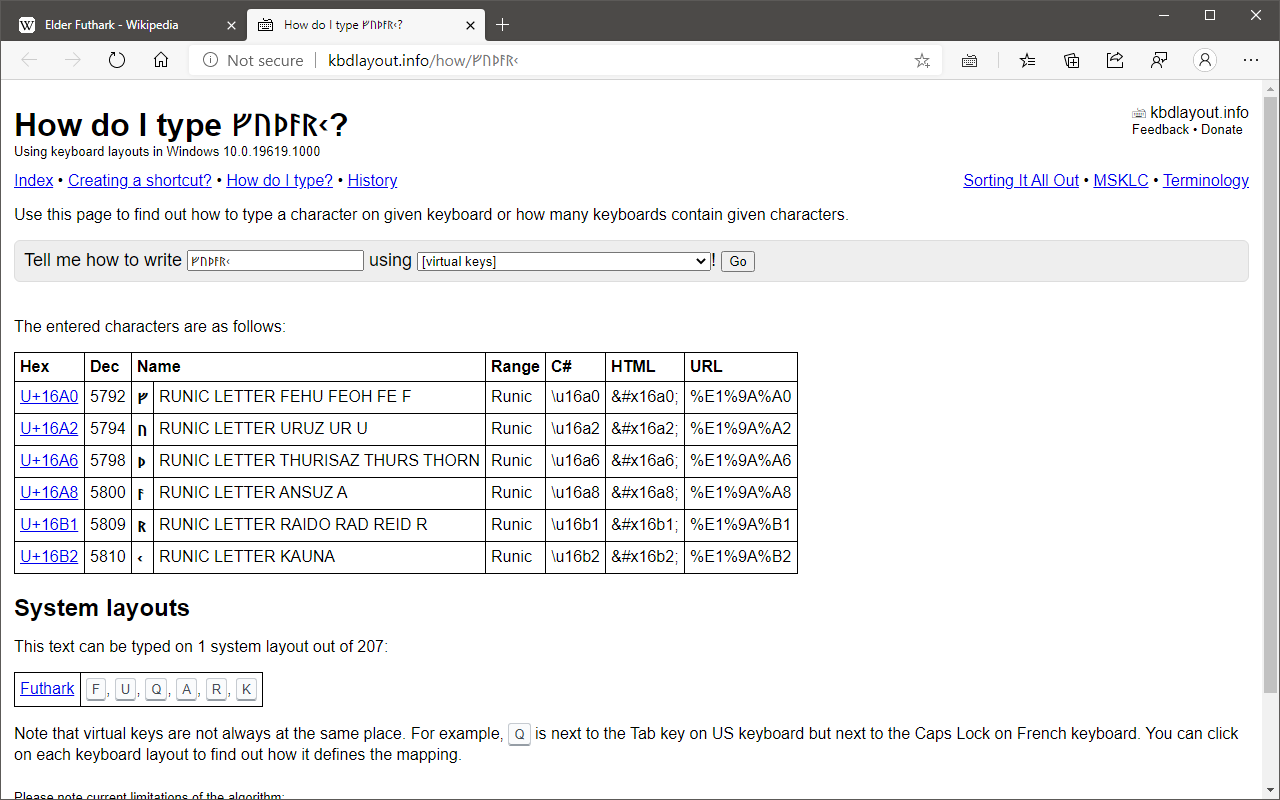Open the U+16B2 character link

point(49,556)
